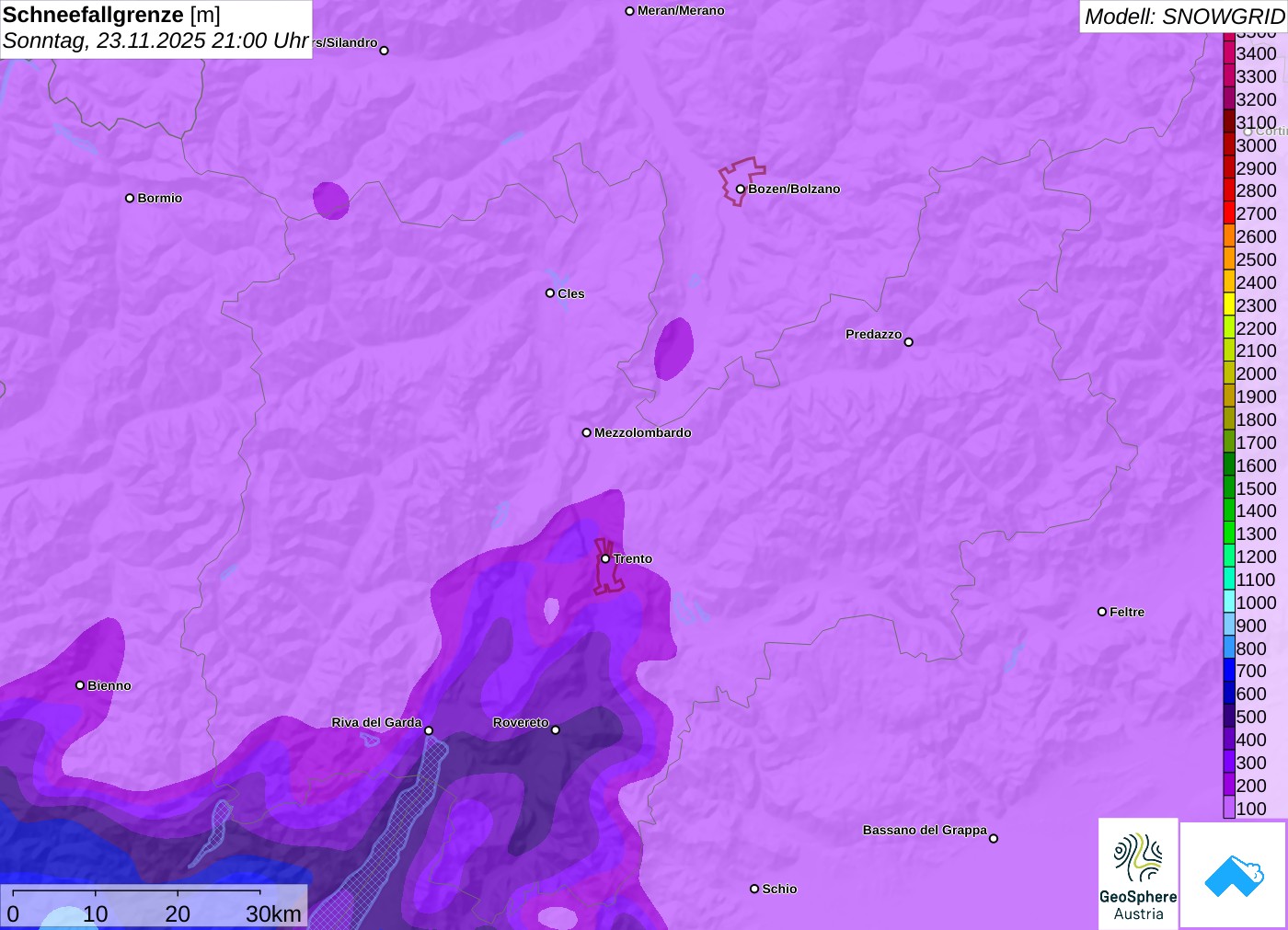
Task: Click the Bormio location marker
Action: pos(130,198)
